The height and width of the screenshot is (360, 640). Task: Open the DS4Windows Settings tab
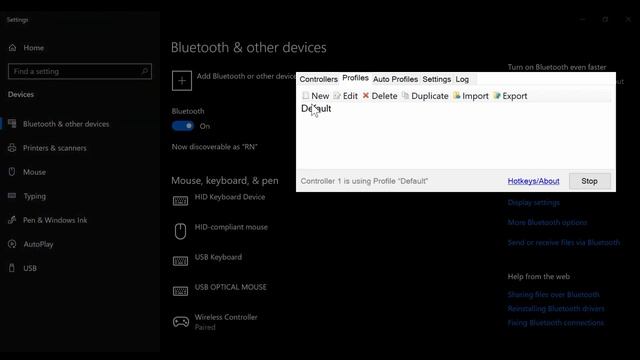[436, 79]
